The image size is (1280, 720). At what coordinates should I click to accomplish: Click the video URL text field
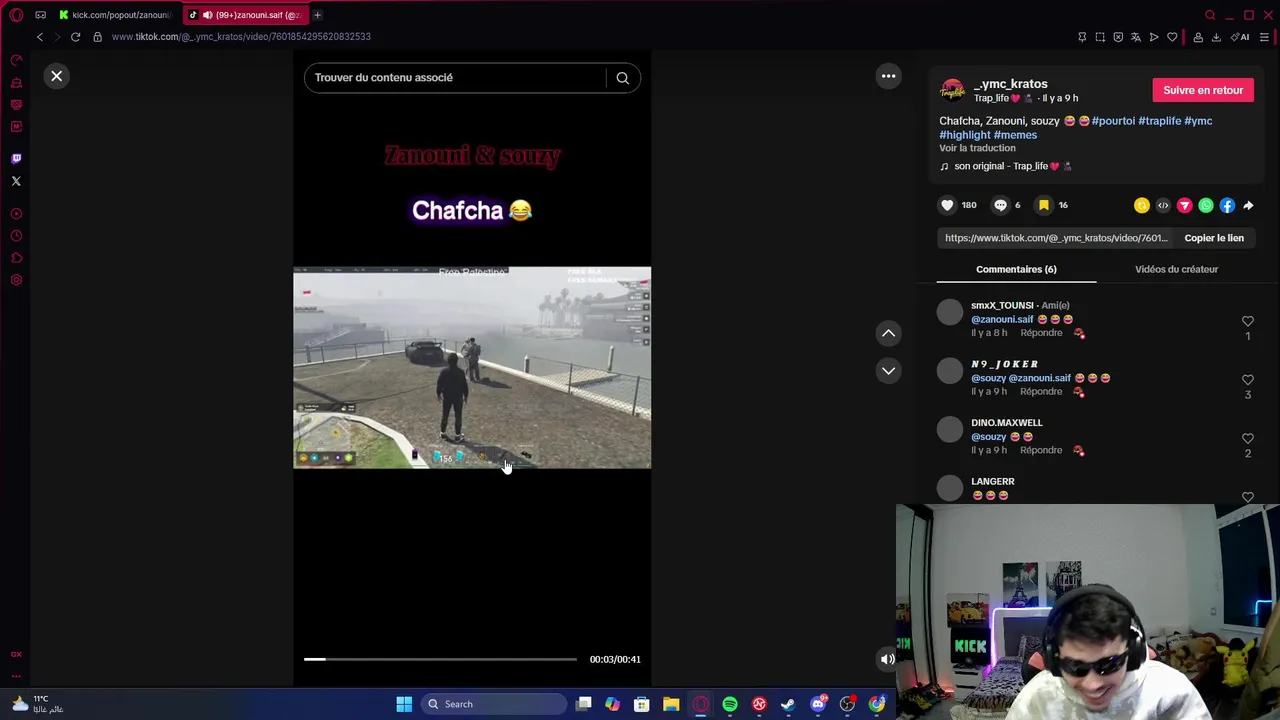click(x=1056, y=238)
